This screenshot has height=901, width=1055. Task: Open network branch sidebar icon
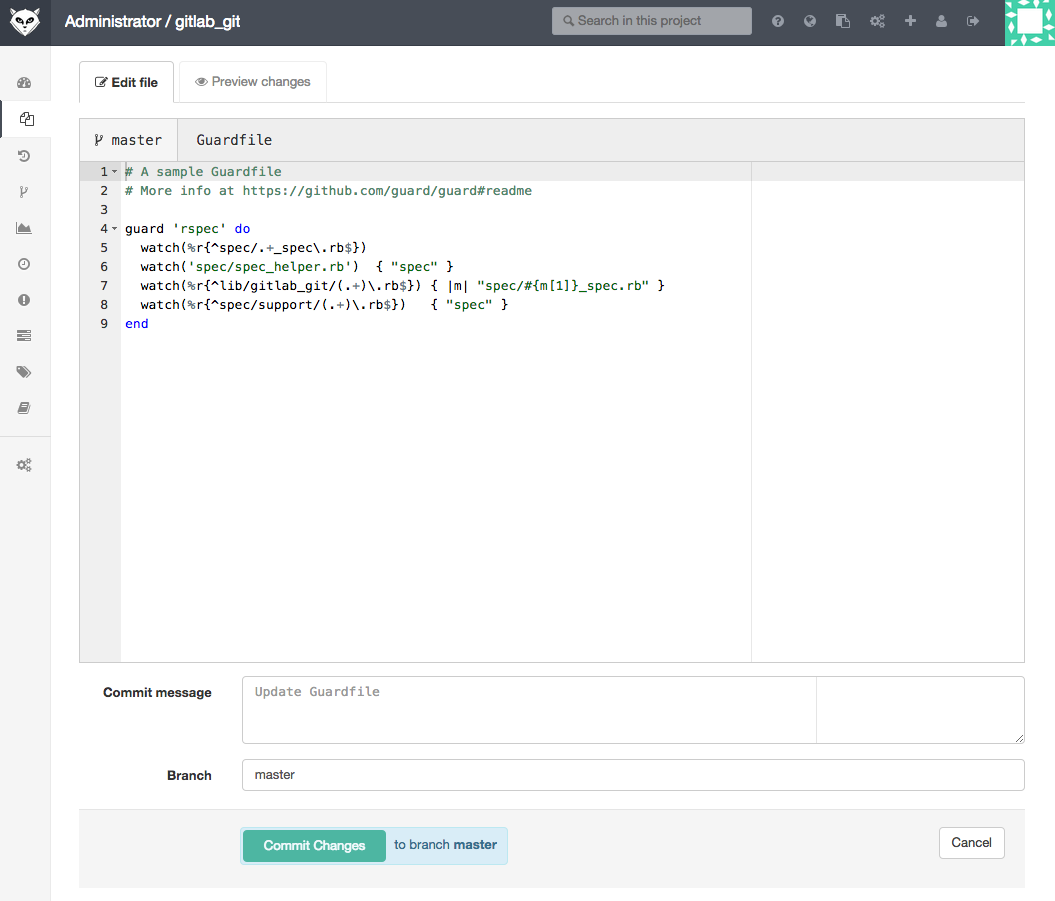tap(24, 192)
